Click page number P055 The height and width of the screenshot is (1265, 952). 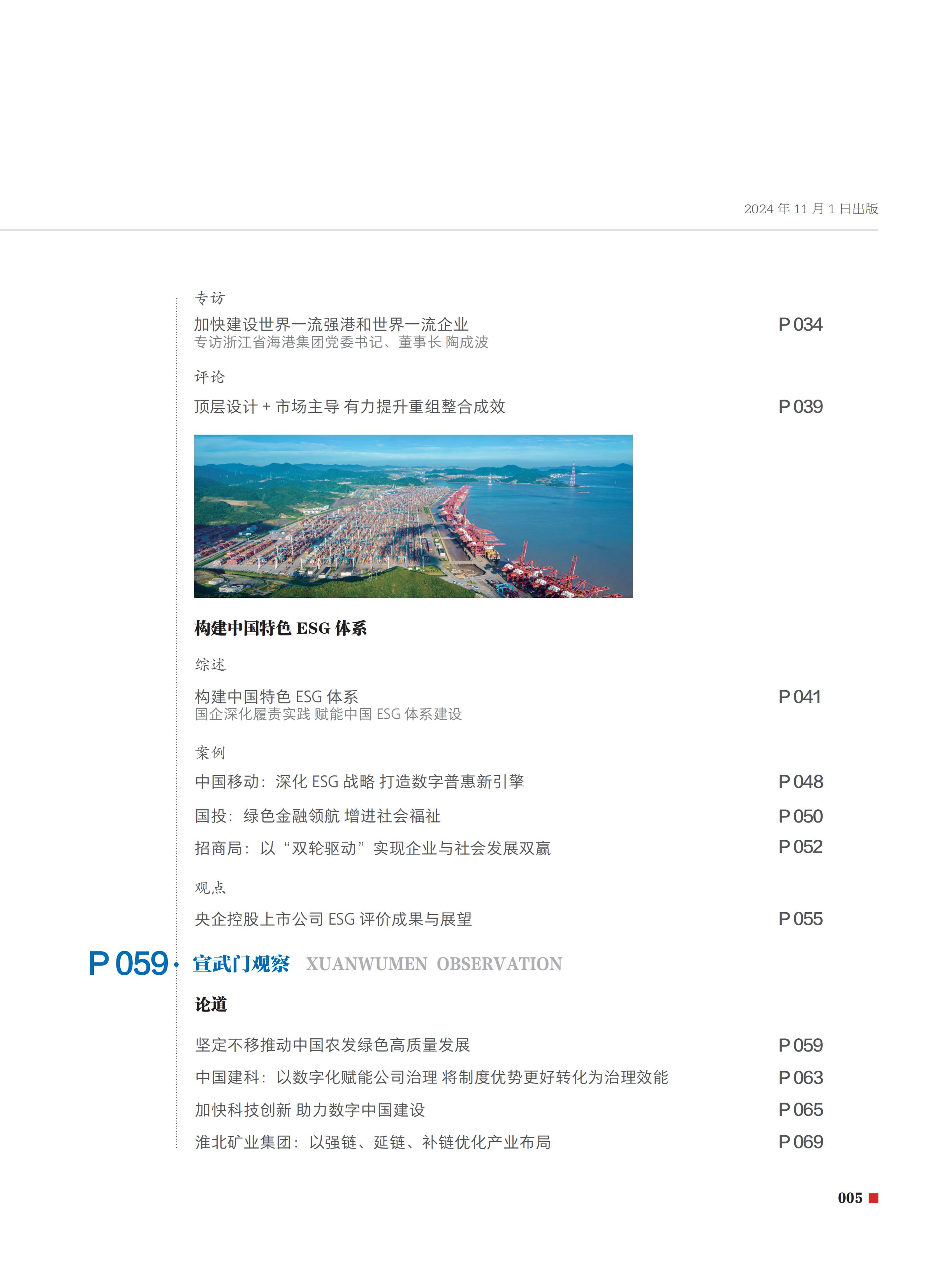[x=800, y=919]
